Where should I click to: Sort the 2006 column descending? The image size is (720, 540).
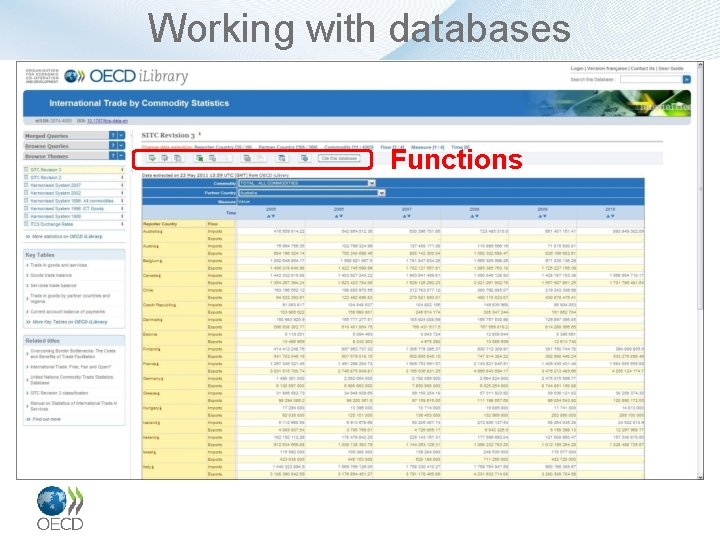point(341,216)
